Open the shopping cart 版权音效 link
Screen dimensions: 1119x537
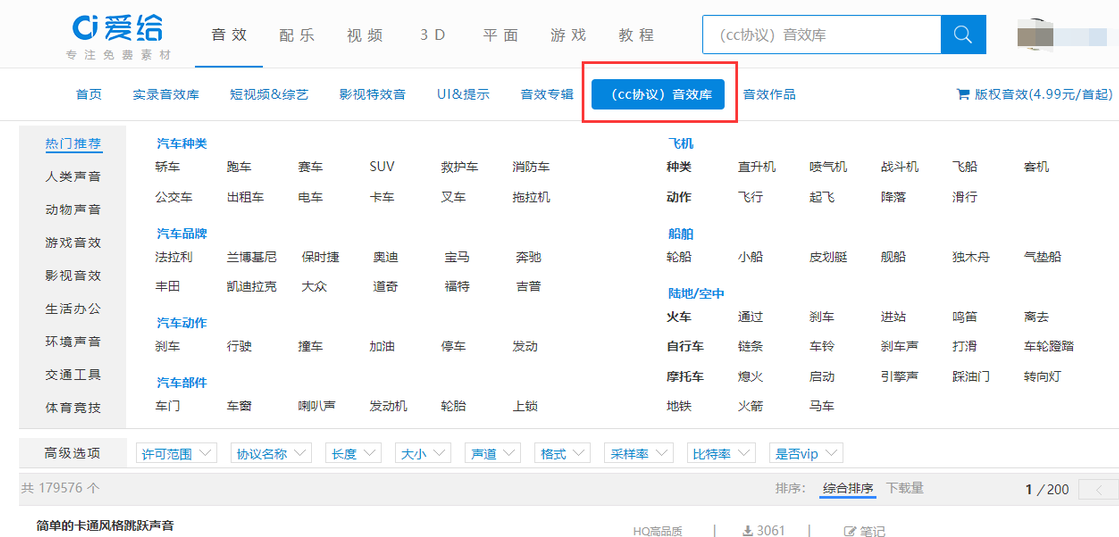pos(1034,94)
